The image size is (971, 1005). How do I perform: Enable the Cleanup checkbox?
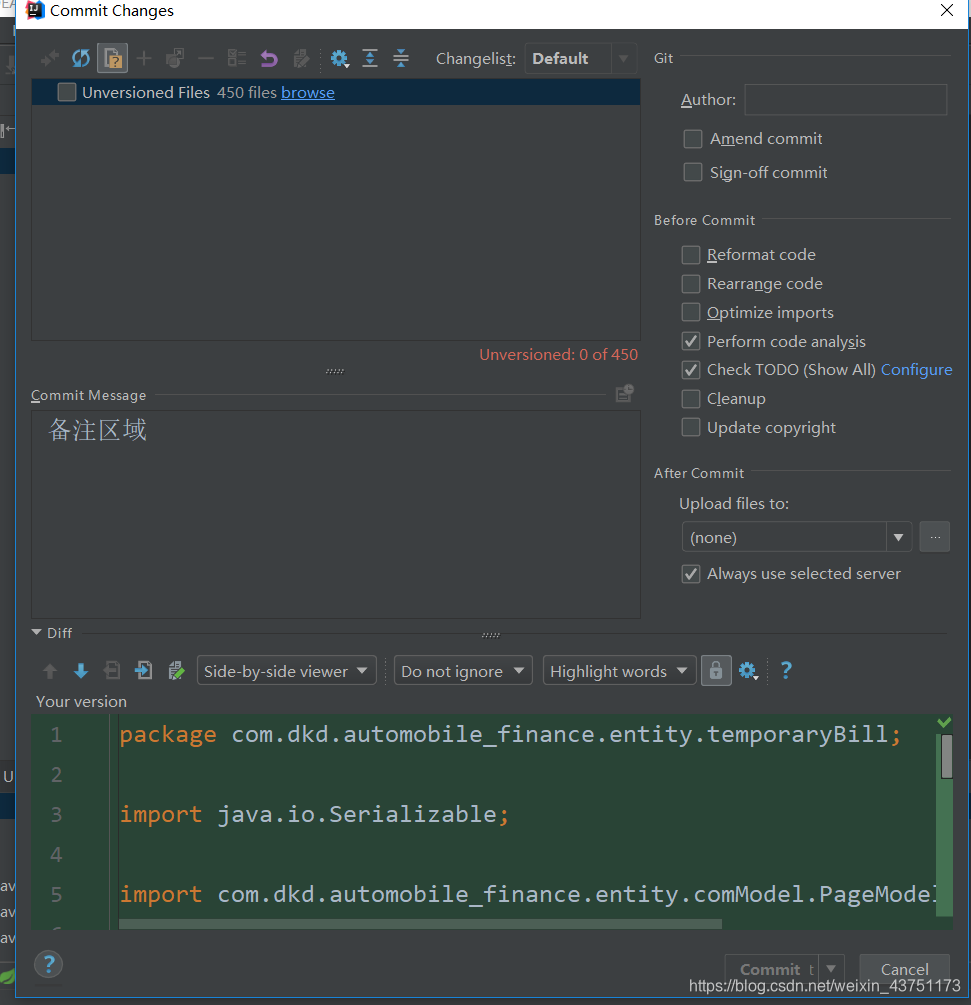tap(690, 399)
